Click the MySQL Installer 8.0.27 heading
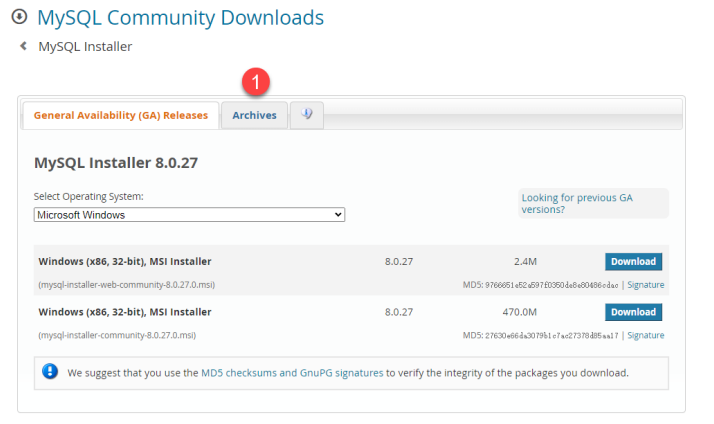The height and width of the screenshot is (424, 714). tap(116, 163)
